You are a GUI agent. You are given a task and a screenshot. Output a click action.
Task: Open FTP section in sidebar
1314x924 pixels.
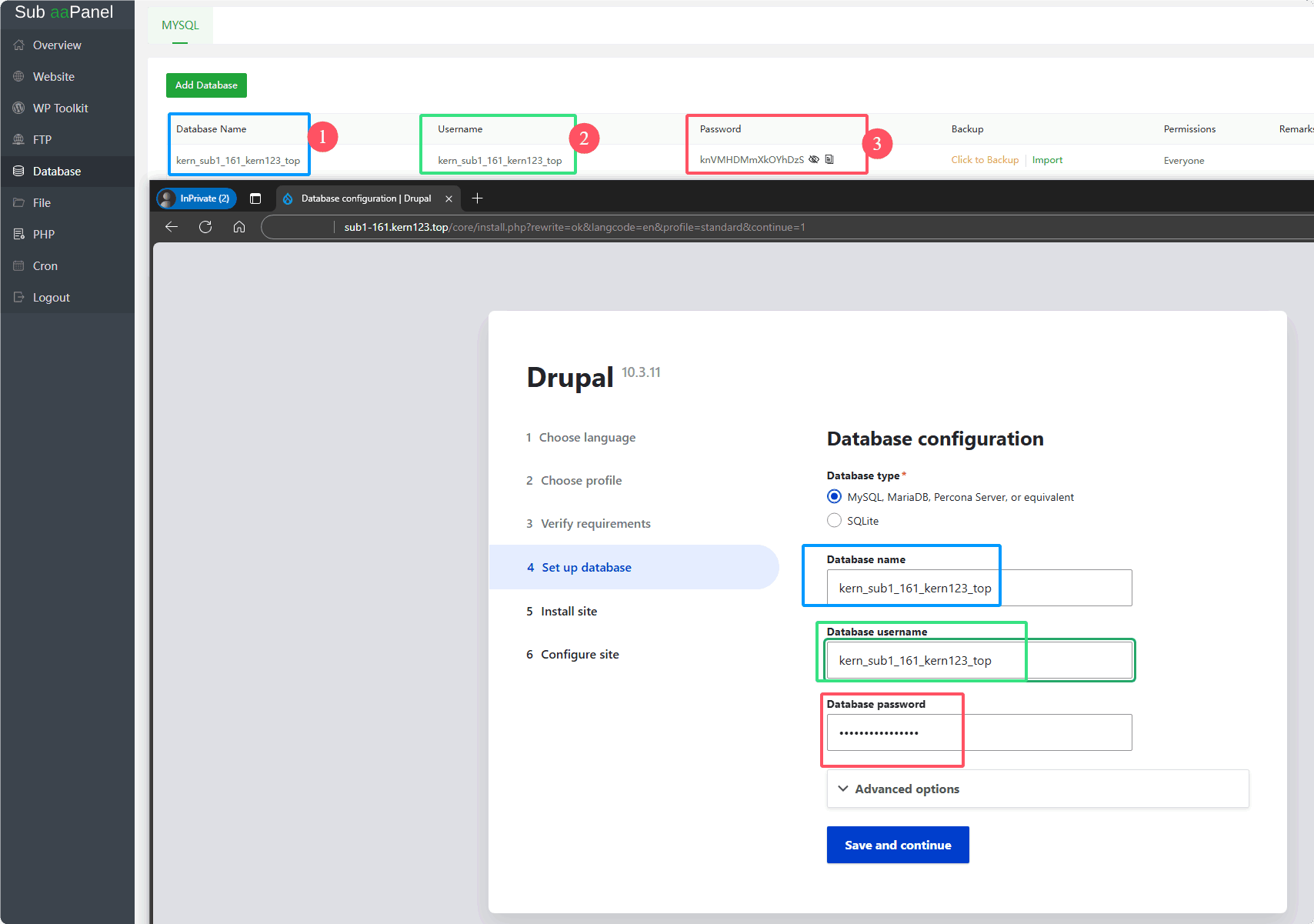67,140
